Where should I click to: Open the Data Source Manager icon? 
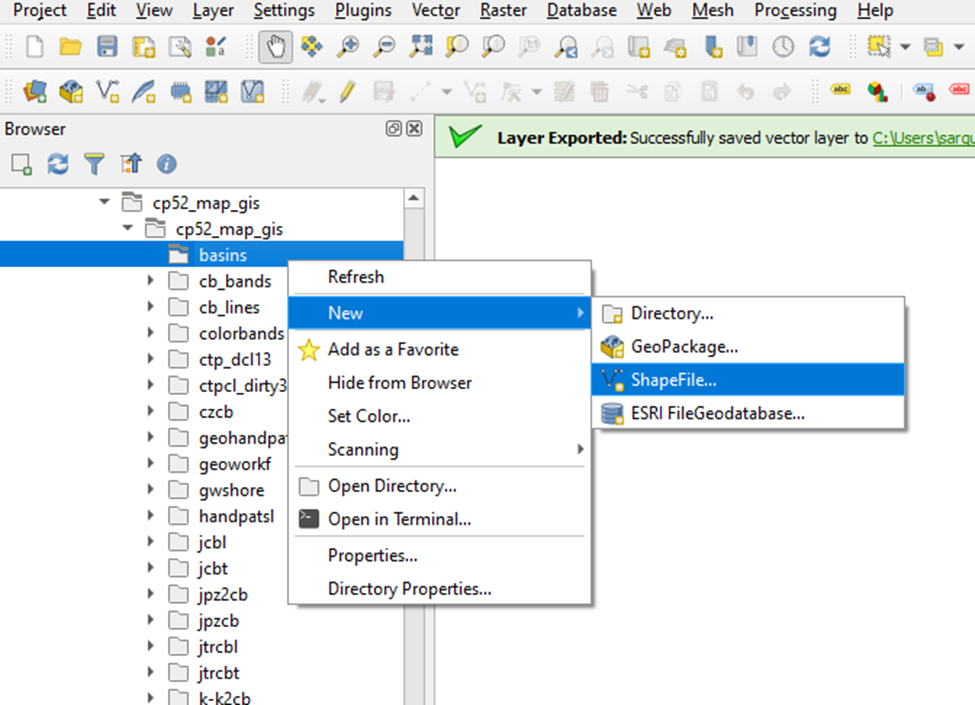tap(35, 92)
